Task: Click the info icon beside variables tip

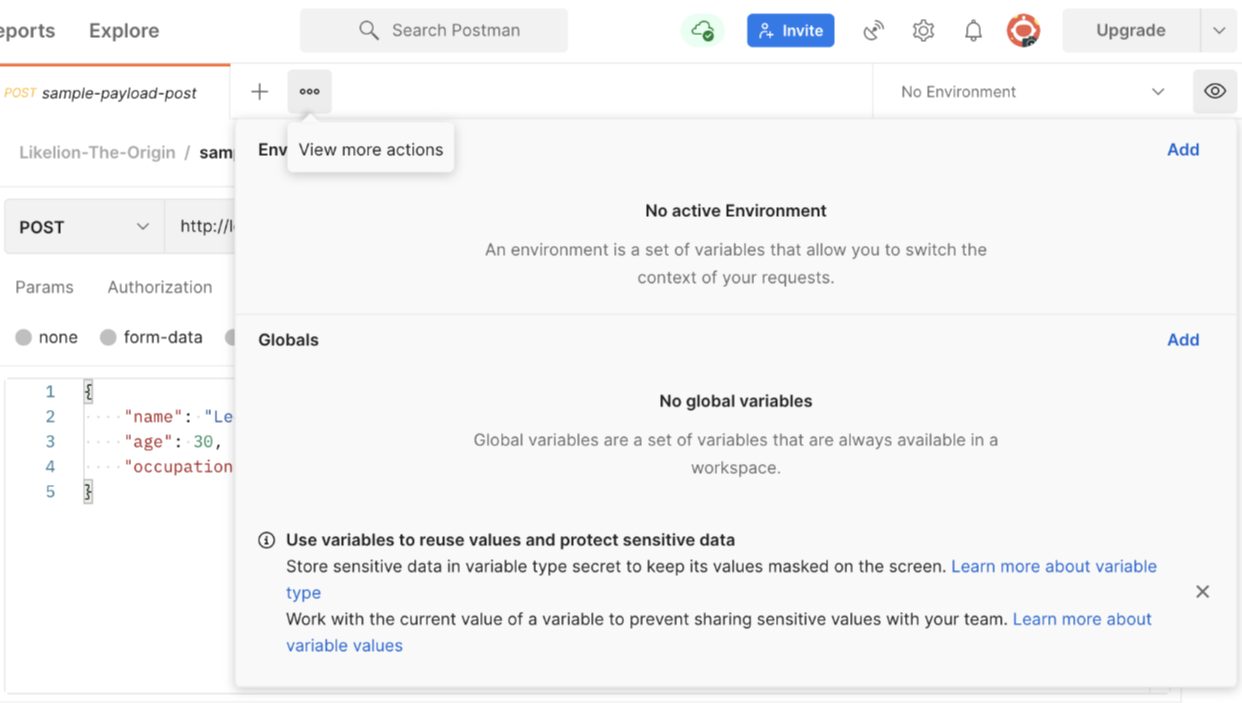Action: click(x=266, y=540)
